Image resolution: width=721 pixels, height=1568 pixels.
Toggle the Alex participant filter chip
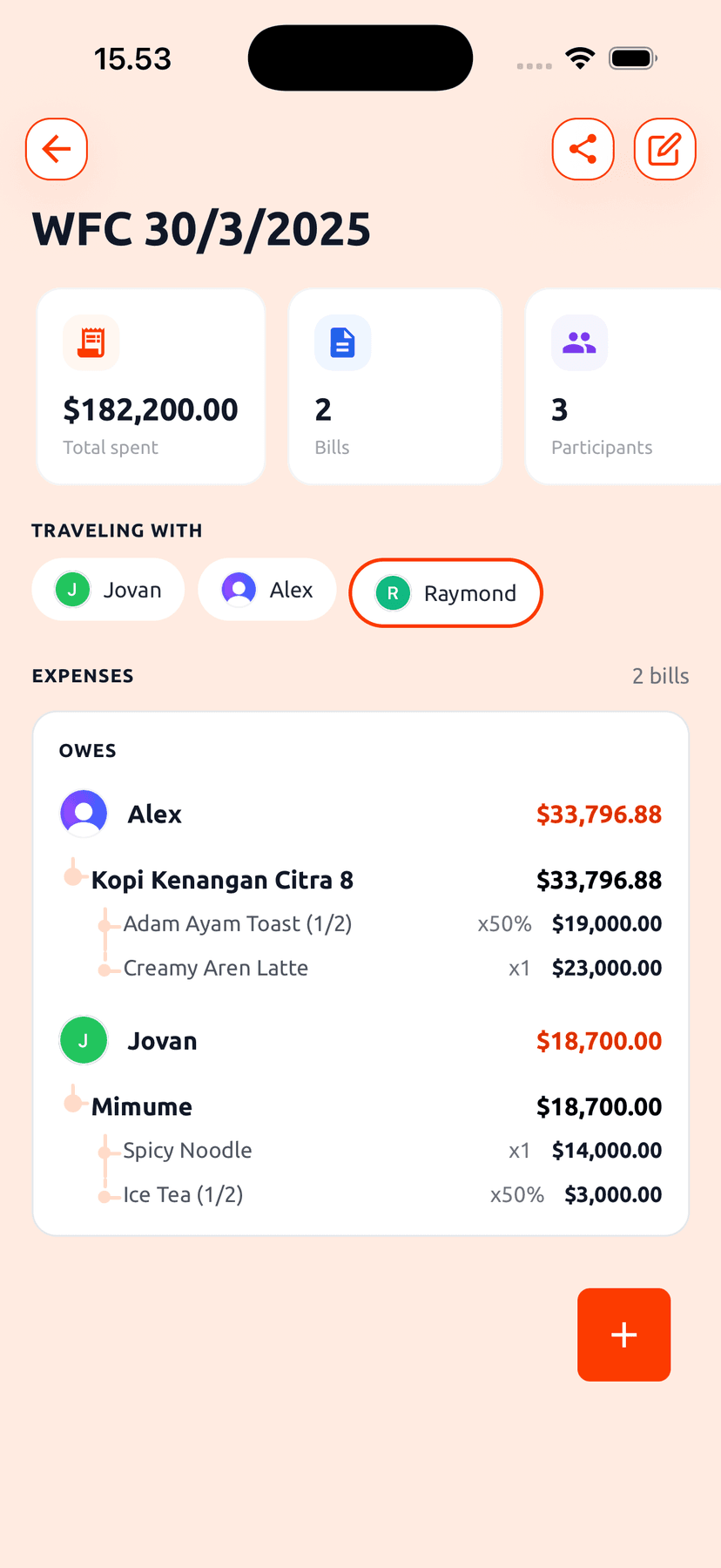266,589
